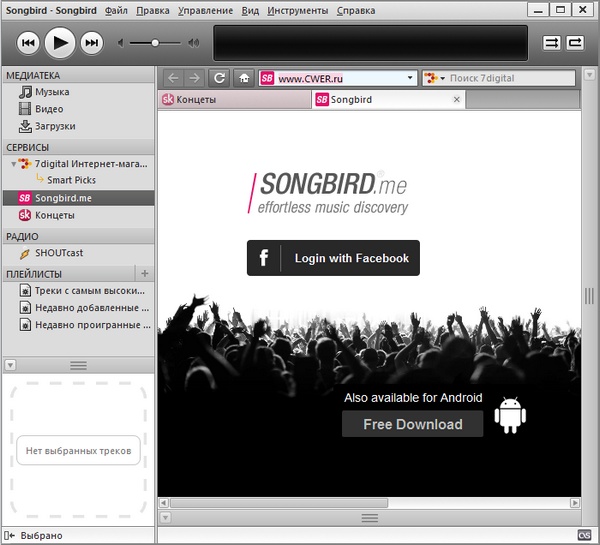This screenshot has width=600, height=545.
Task: Adjust the volume slider
Action: click(x=154, y=43)
